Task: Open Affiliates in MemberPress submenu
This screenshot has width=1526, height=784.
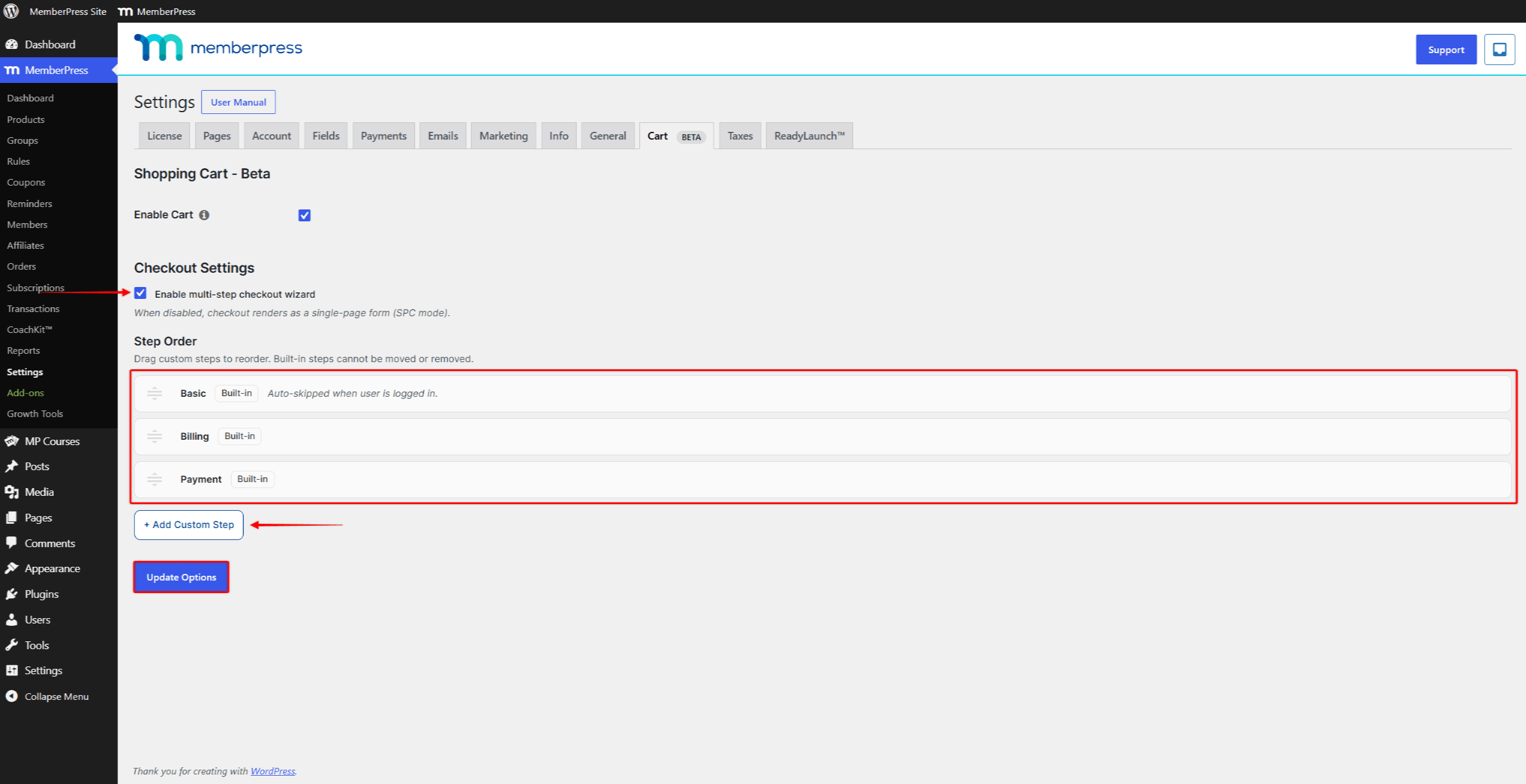Action: click(x=26, y=245)
